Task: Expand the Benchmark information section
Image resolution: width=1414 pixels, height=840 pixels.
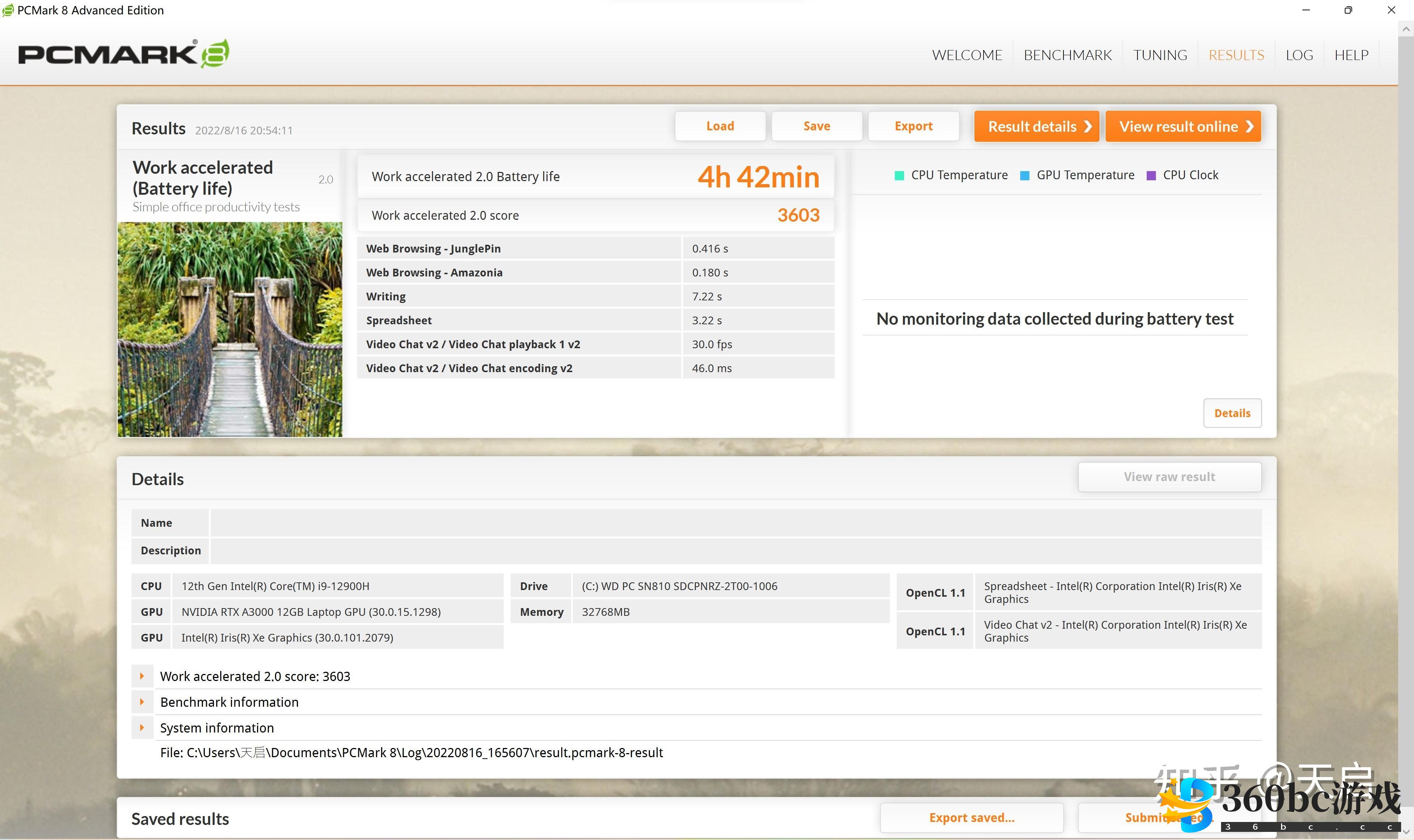Action: click(x=142, y=702)
